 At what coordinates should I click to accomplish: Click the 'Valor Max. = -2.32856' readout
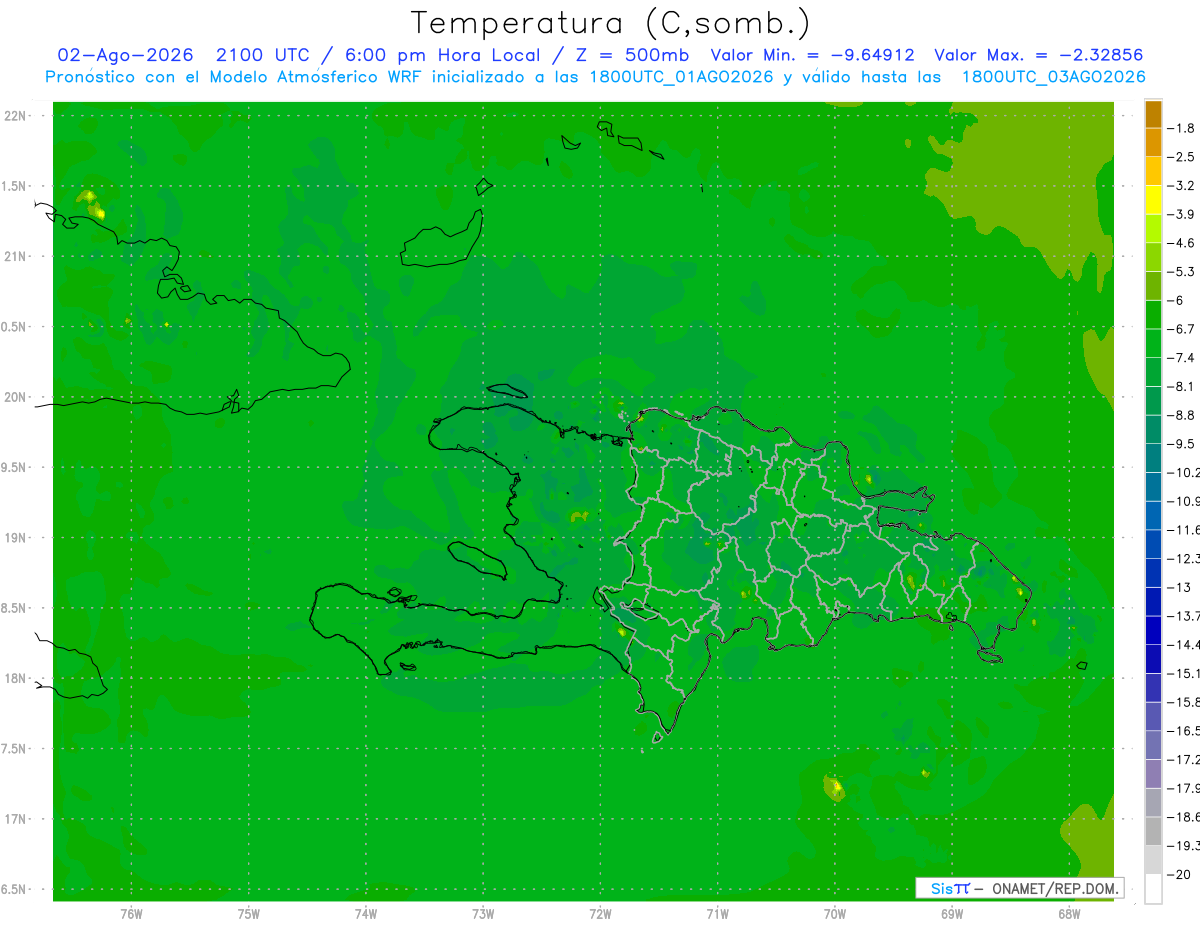click(1038, 55)
